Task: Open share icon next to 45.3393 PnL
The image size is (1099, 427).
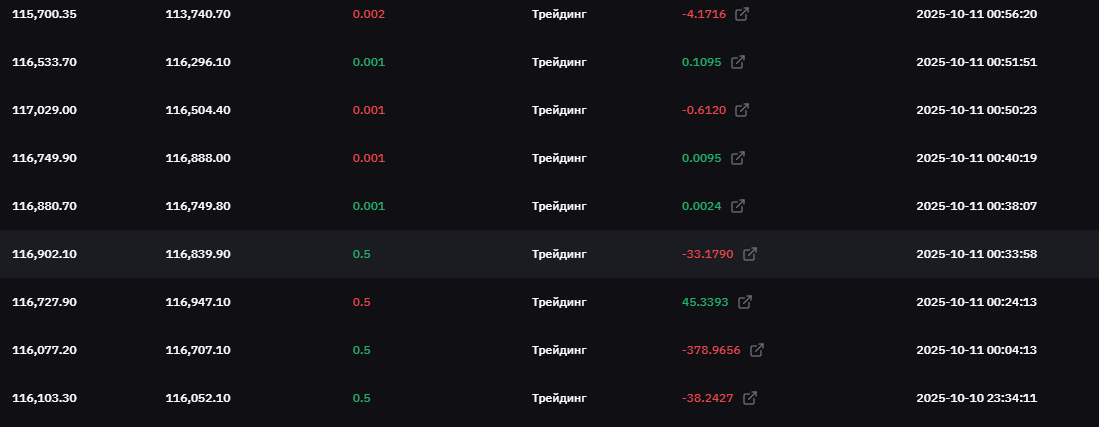Action: (744, 302)
